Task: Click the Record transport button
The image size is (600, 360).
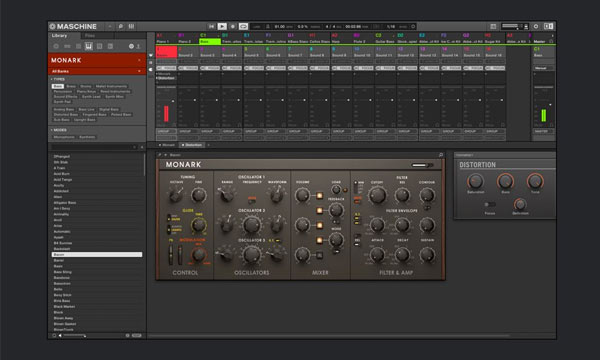Action: coord(232,26)
